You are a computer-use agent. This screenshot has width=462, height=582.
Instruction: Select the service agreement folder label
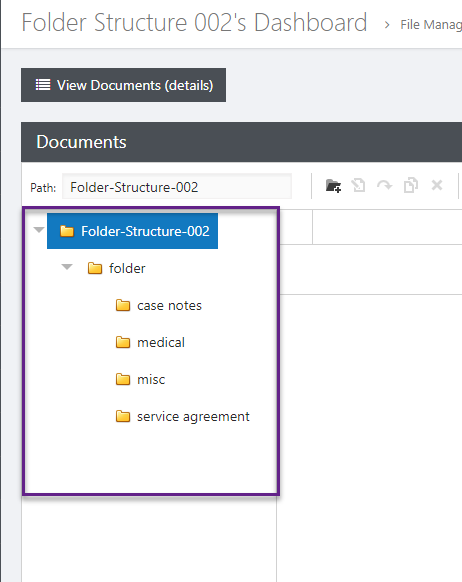click(193, 416)
